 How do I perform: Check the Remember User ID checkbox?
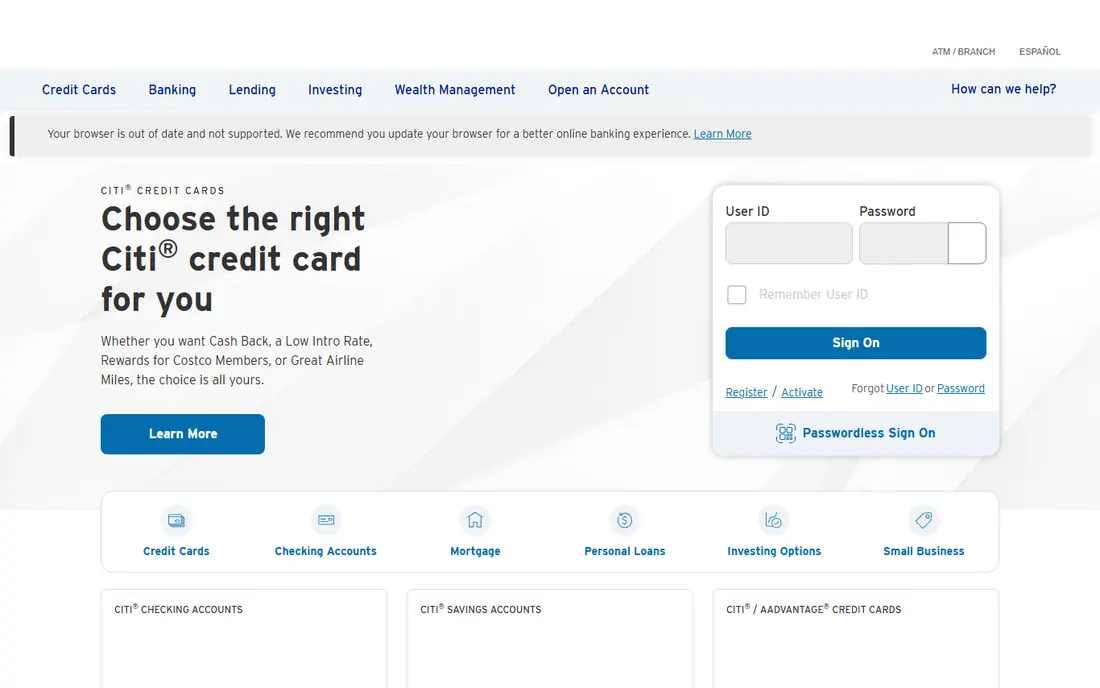[737, 295]
